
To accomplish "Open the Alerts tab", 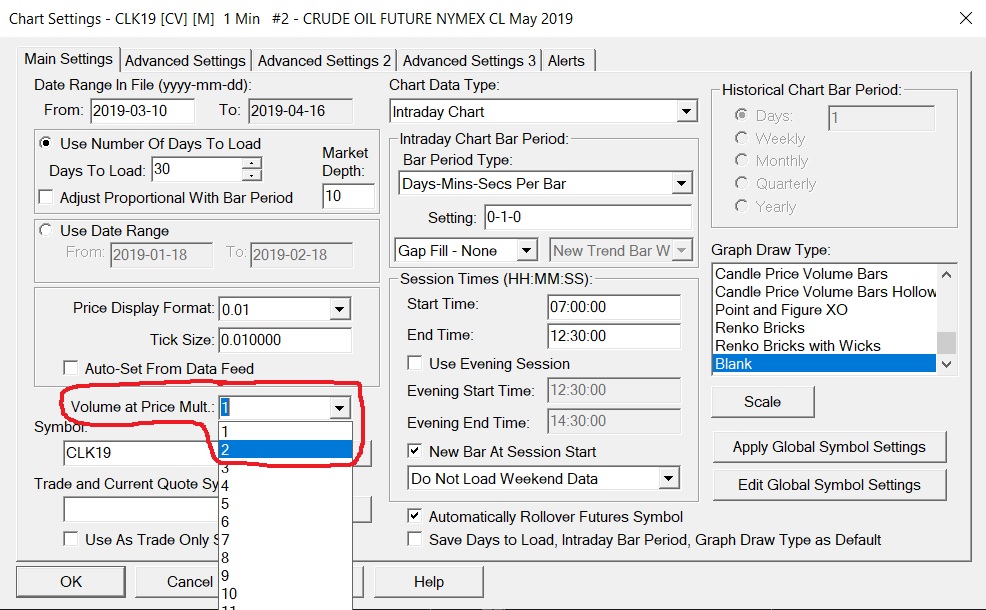I will tap(566, 61).
